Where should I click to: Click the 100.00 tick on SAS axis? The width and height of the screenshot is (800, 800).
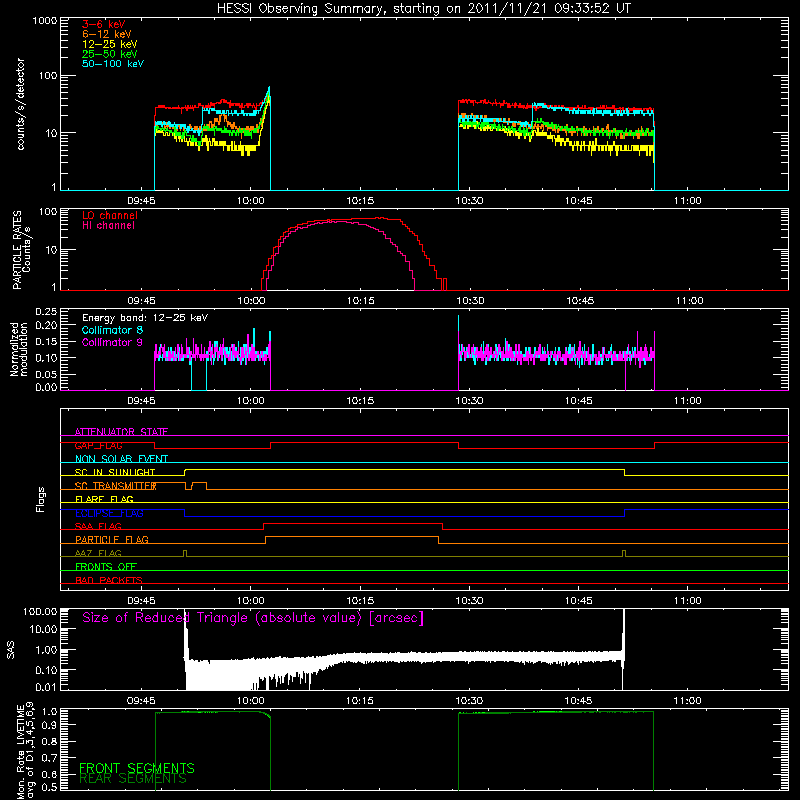point(40,612)
